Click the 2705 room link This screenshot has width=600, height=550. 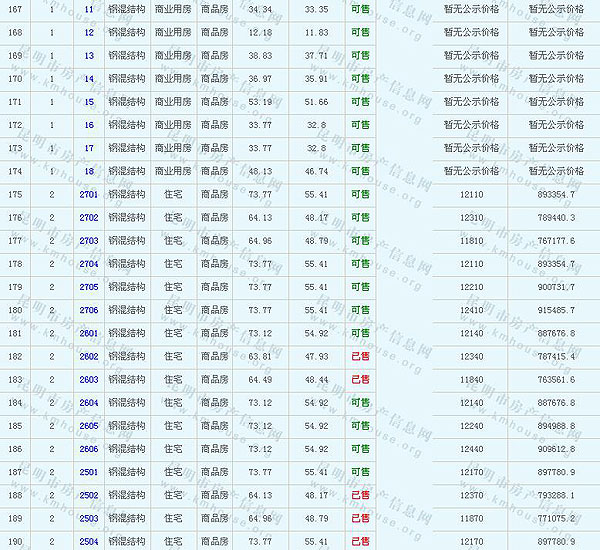click(89, 287)
